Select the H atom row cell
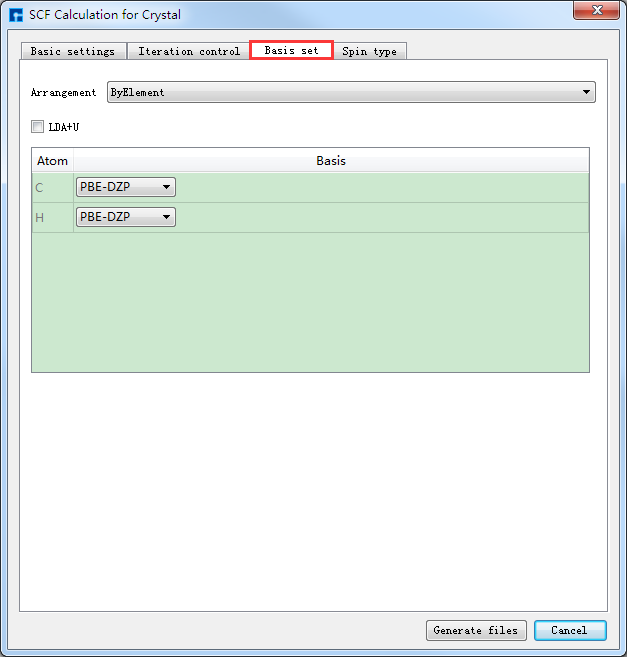627x657 pixels. (x=52, y=218)
